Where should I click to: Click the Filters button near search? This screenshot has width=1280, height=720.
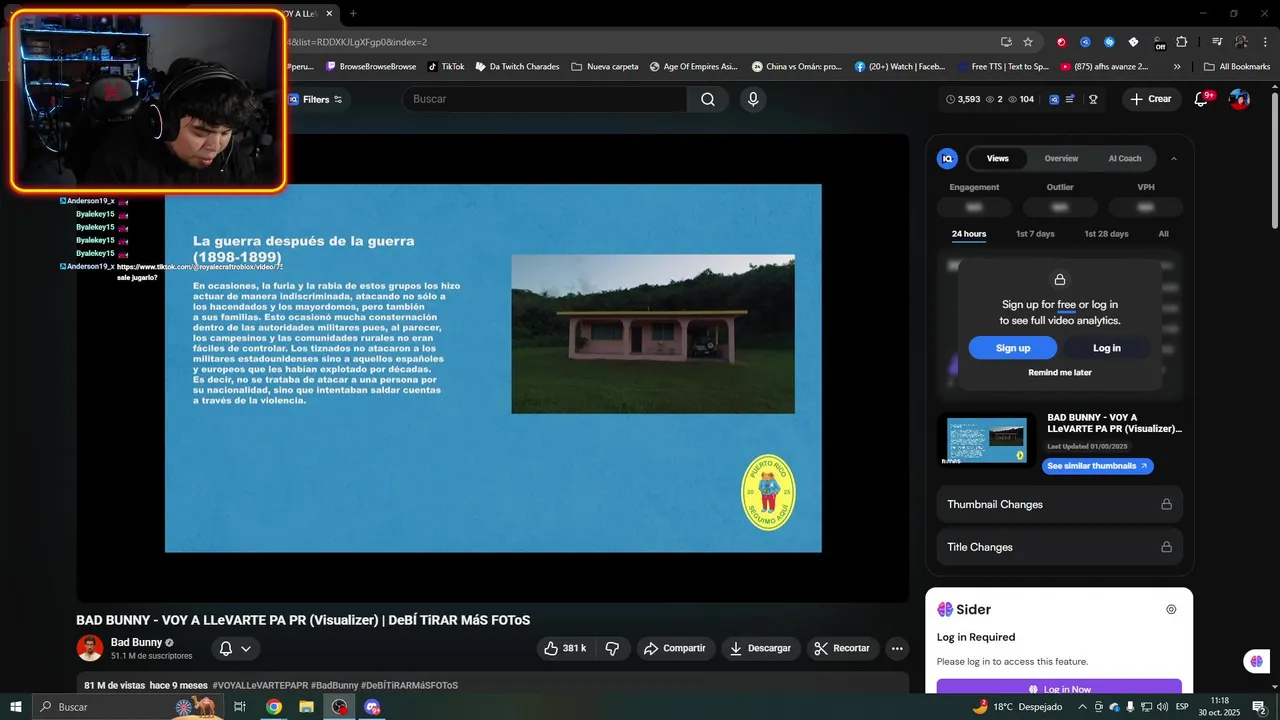tap(316, 99)
